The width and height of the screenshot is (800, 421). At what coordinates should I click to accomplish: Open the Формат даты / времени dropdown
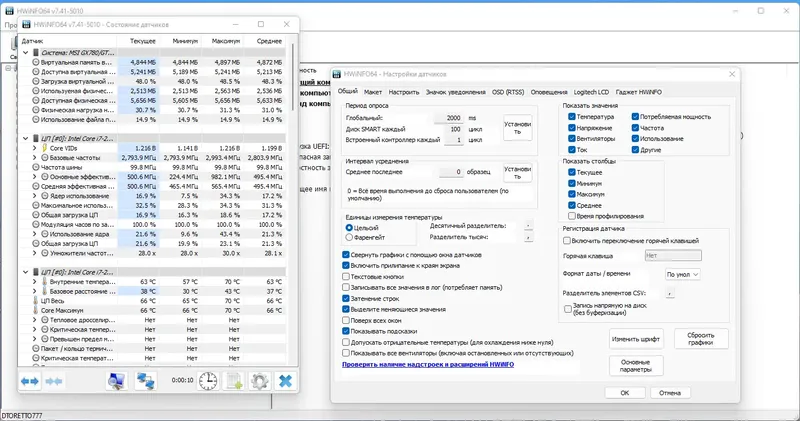[683, 275]
